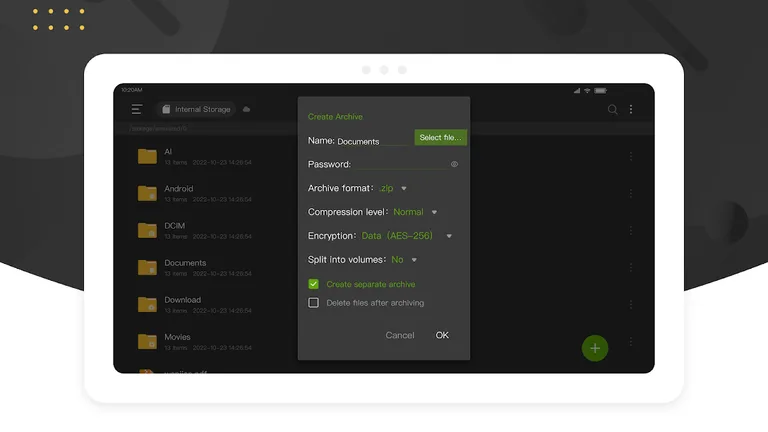Image resolution: width=768 pixels, height=432 pixels.
Task: Click the Create separate archive label
Action: pos(371,284)
